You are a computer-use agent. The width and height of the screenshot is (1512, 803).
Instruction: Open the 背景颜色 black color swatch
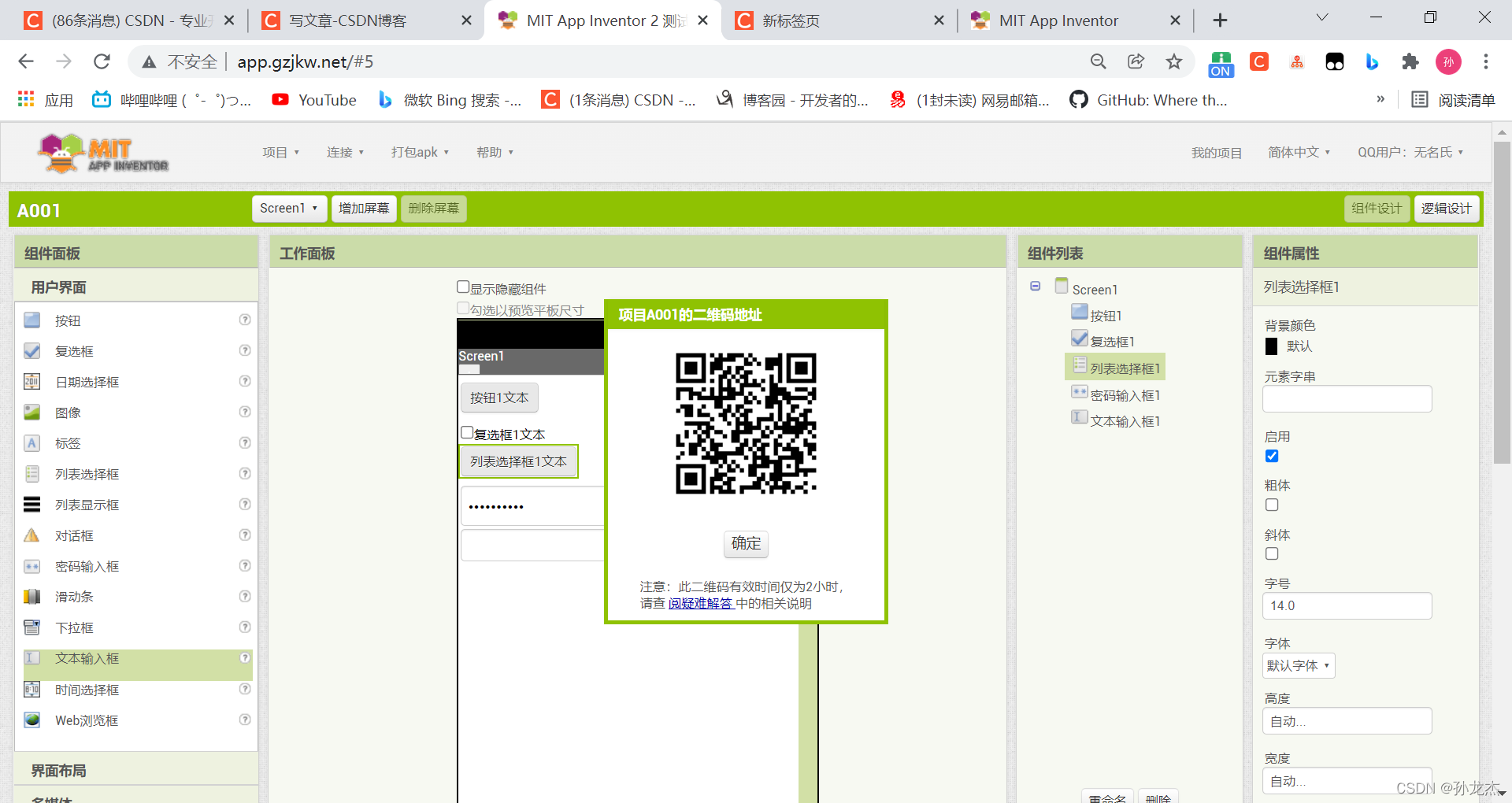click(x=1271, y=346)
